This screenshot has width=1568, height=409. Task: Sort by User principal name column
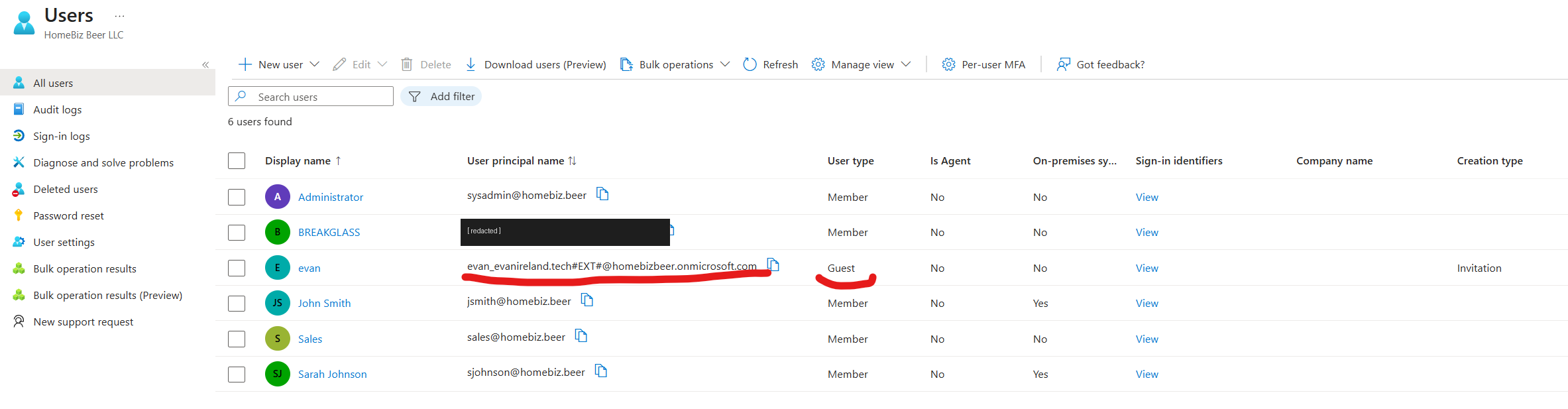(522, 161)
